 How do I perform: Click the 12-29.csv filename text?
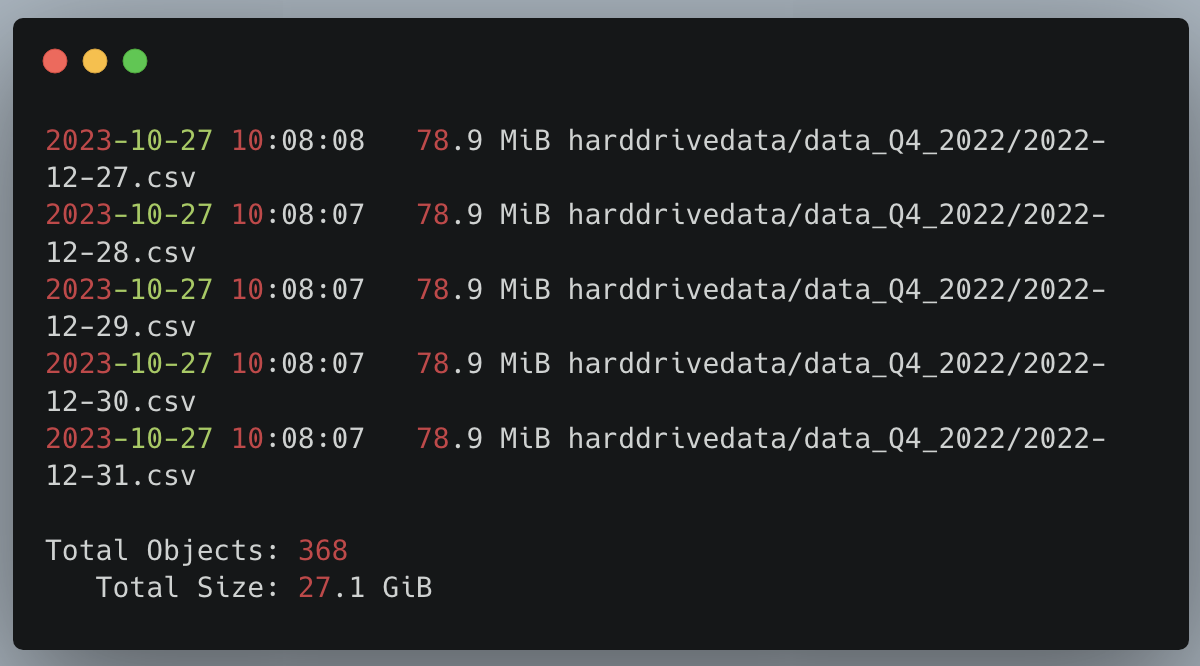pos(121,327)
